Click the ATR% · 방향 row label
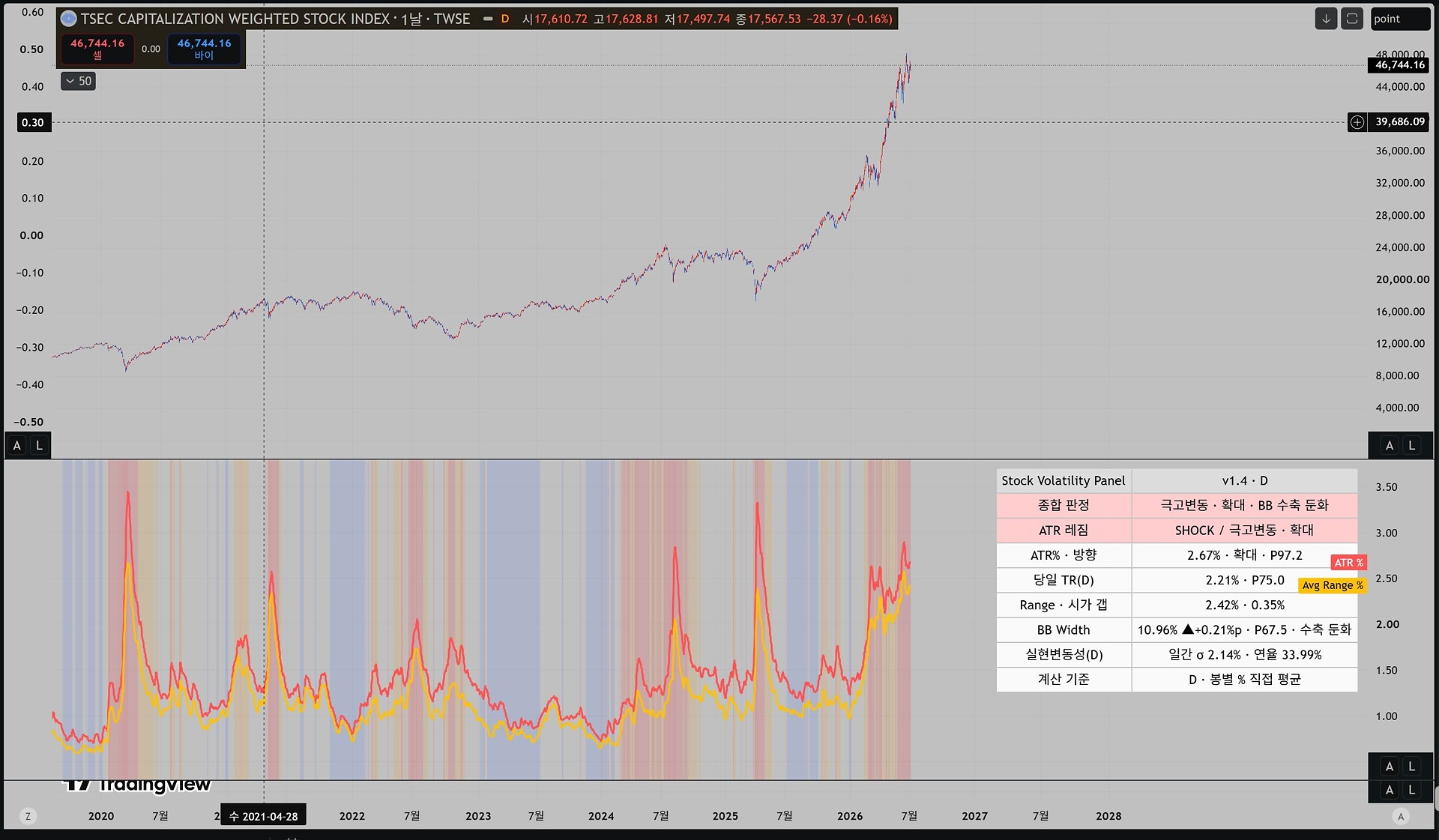Screen dimensions: 1439x840 1064,555
